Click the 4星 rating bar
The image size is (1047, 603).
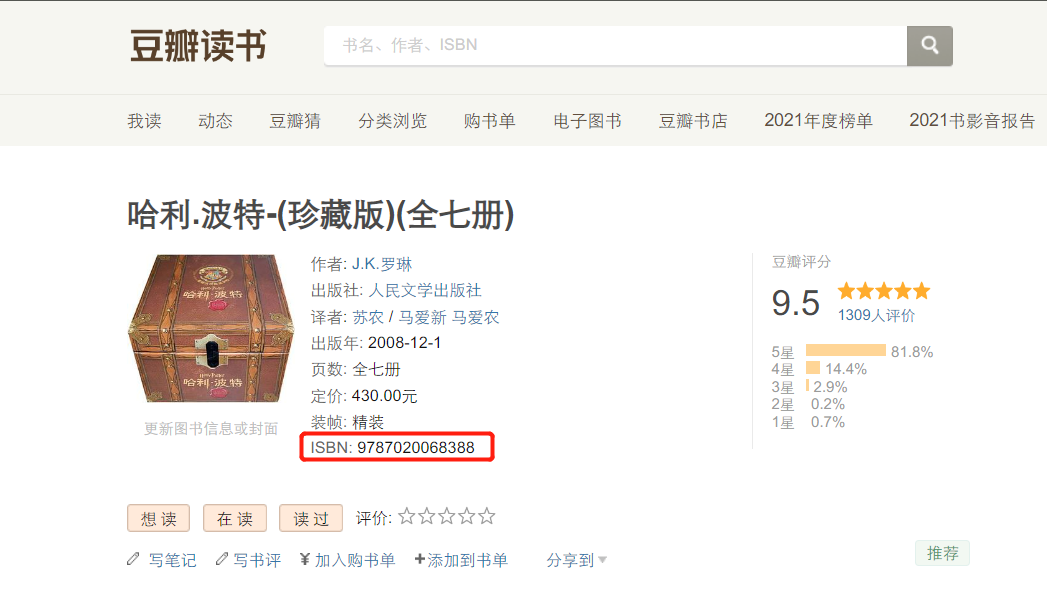point(813,368)
